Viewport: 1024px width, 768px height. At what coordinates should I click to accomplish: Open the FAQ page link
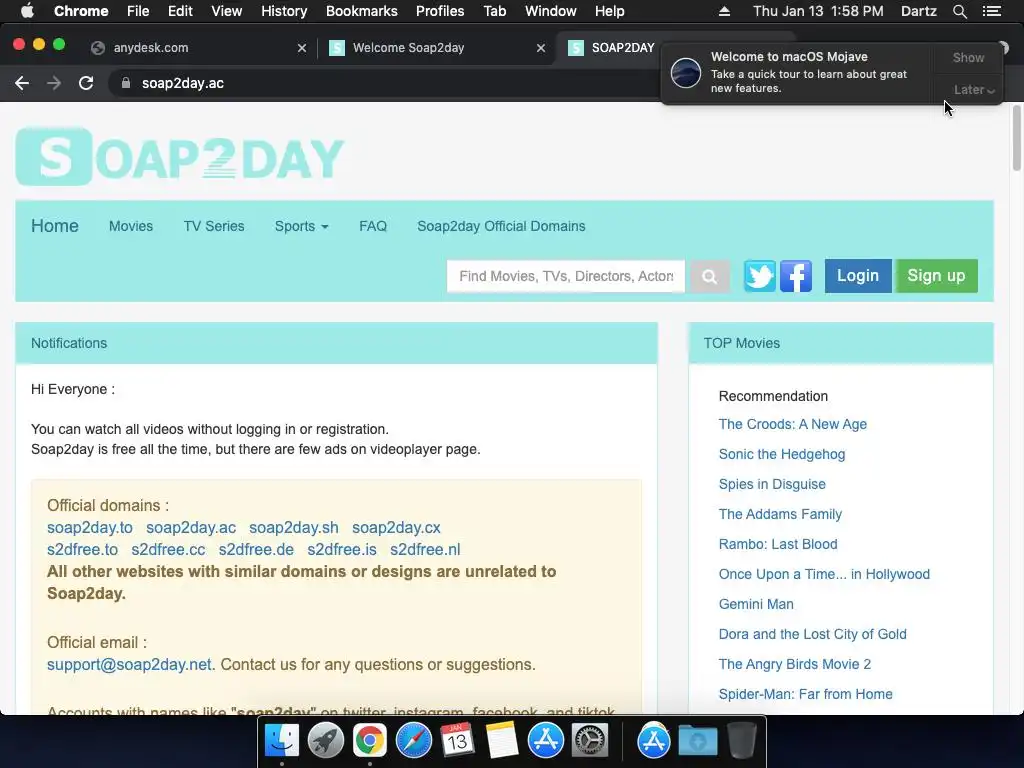tap(373, 226)
